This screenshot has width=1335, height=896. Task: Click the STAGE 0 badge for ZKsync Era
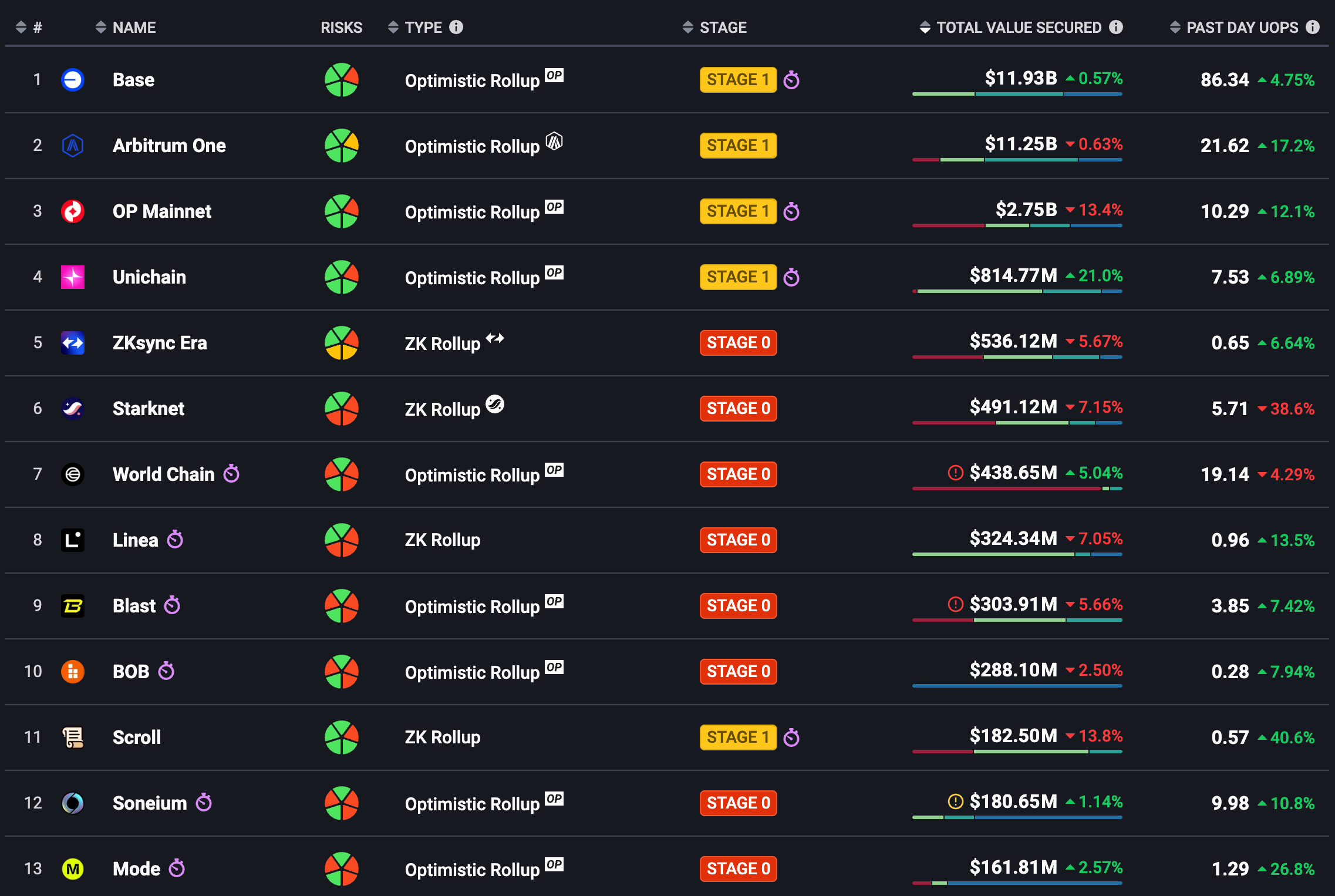tap(738, 343)
